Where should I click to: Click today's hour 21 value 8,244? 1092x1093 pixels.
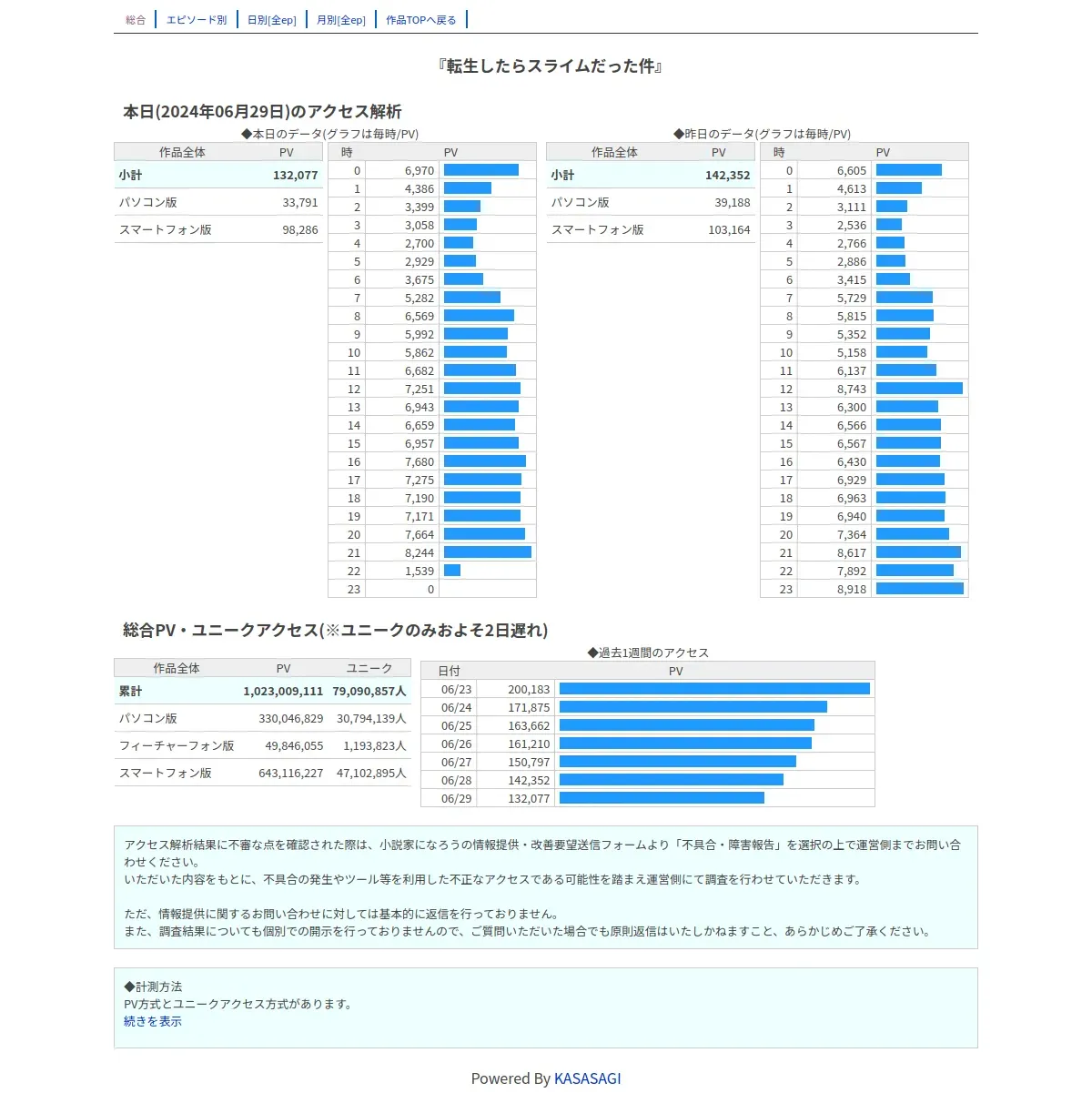(x=420, y=552)
